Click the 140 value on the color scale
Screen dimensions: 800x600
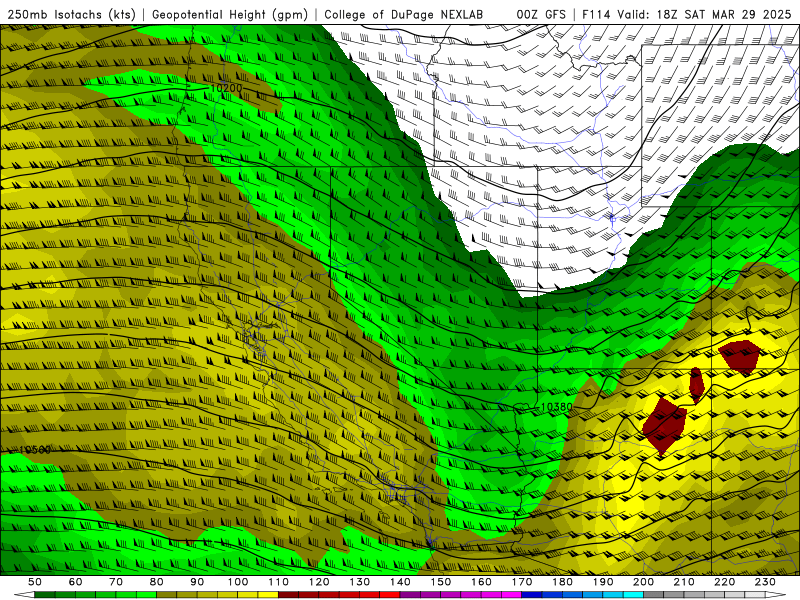click(400, 582)
